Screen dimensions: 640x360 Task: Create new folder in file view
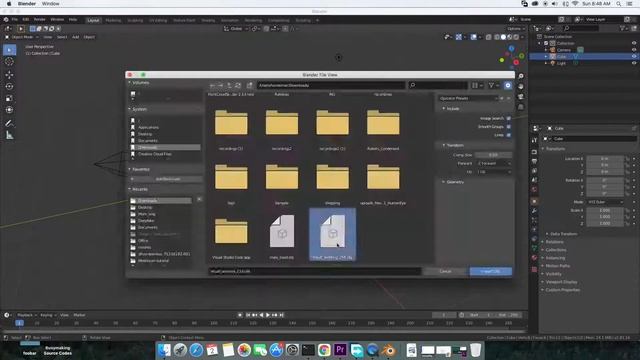coord(249,85)
